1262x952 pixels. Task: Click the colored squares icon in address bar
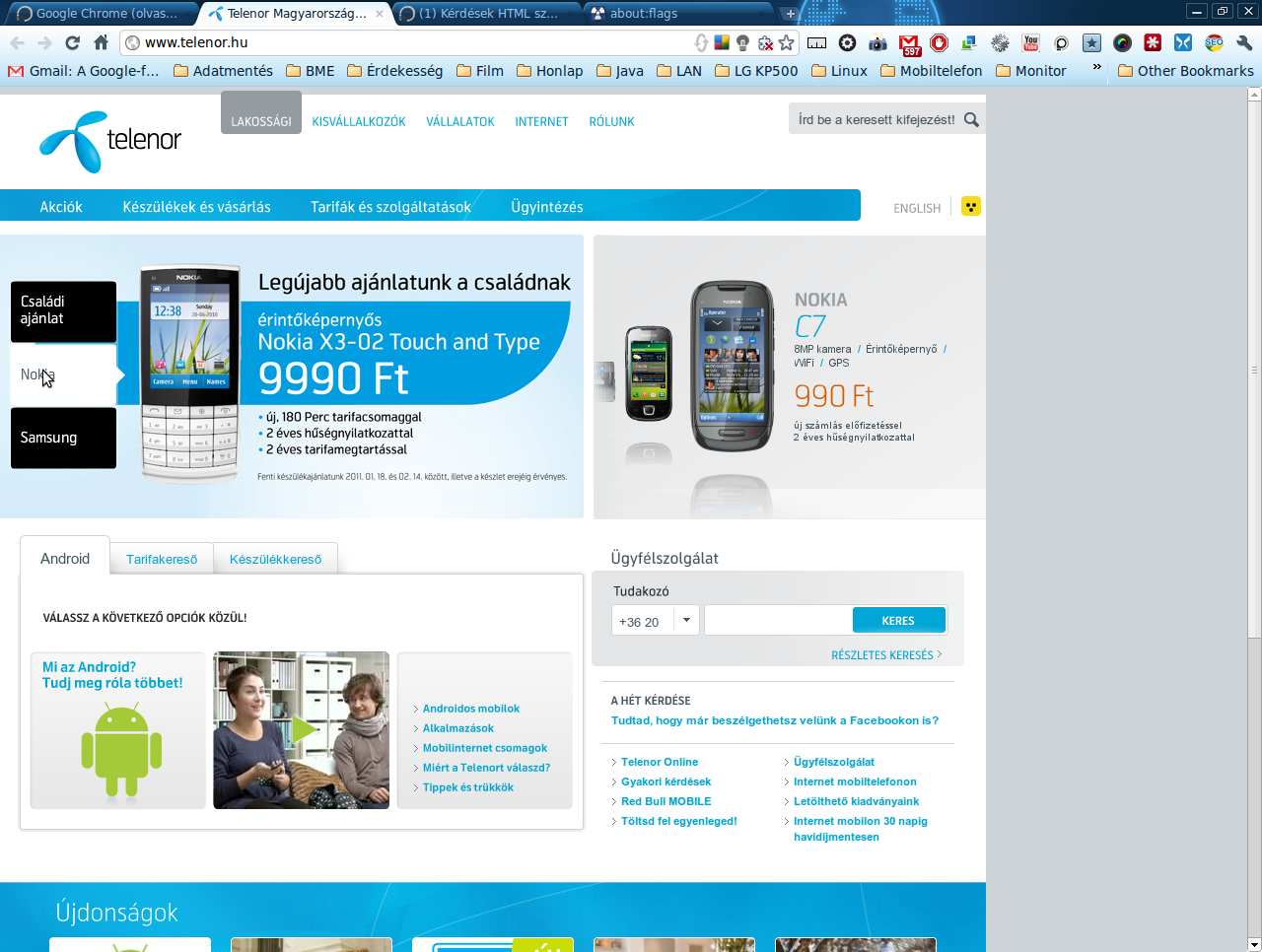tap(722, 42)
